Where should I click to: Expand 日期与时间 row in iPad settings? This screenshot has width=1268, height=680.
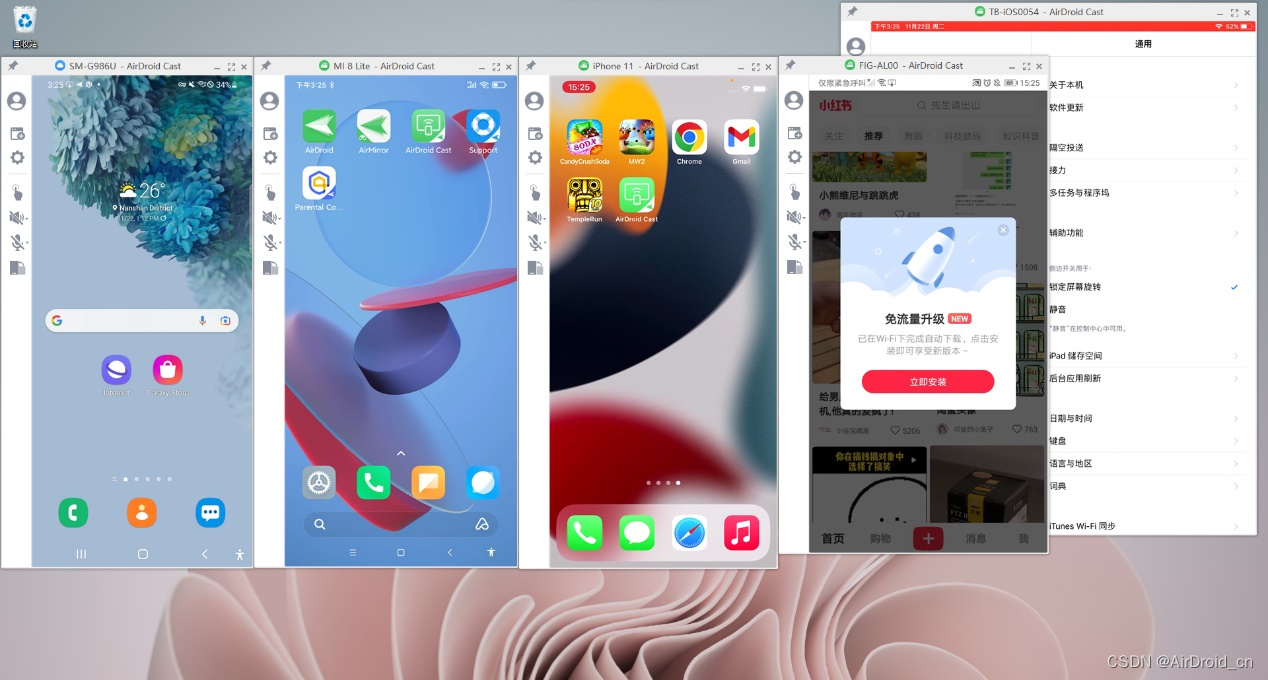[x=1143, y=419]
